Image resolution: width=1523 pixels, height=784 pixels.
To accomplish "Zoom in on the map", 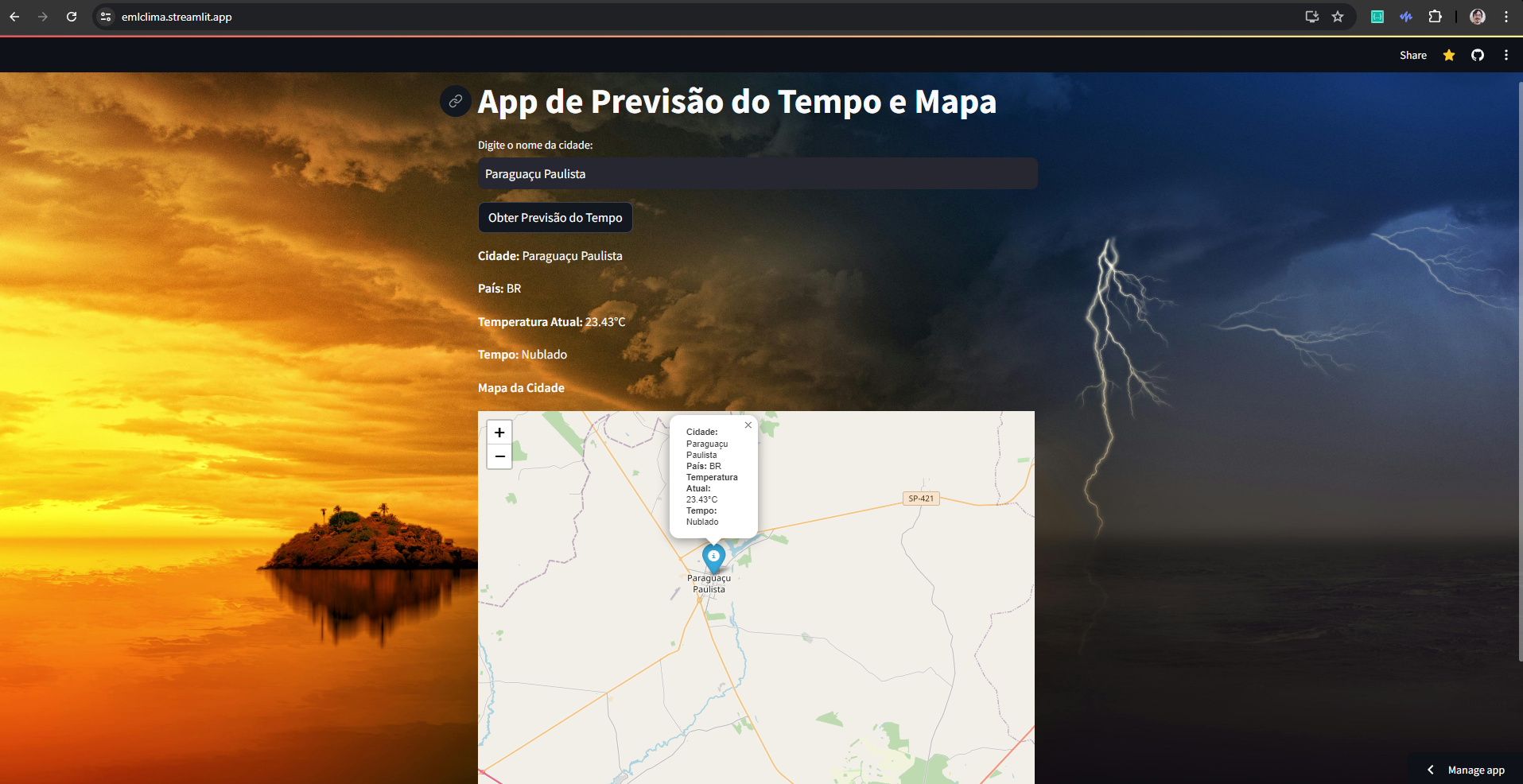I will click(499, 433).
